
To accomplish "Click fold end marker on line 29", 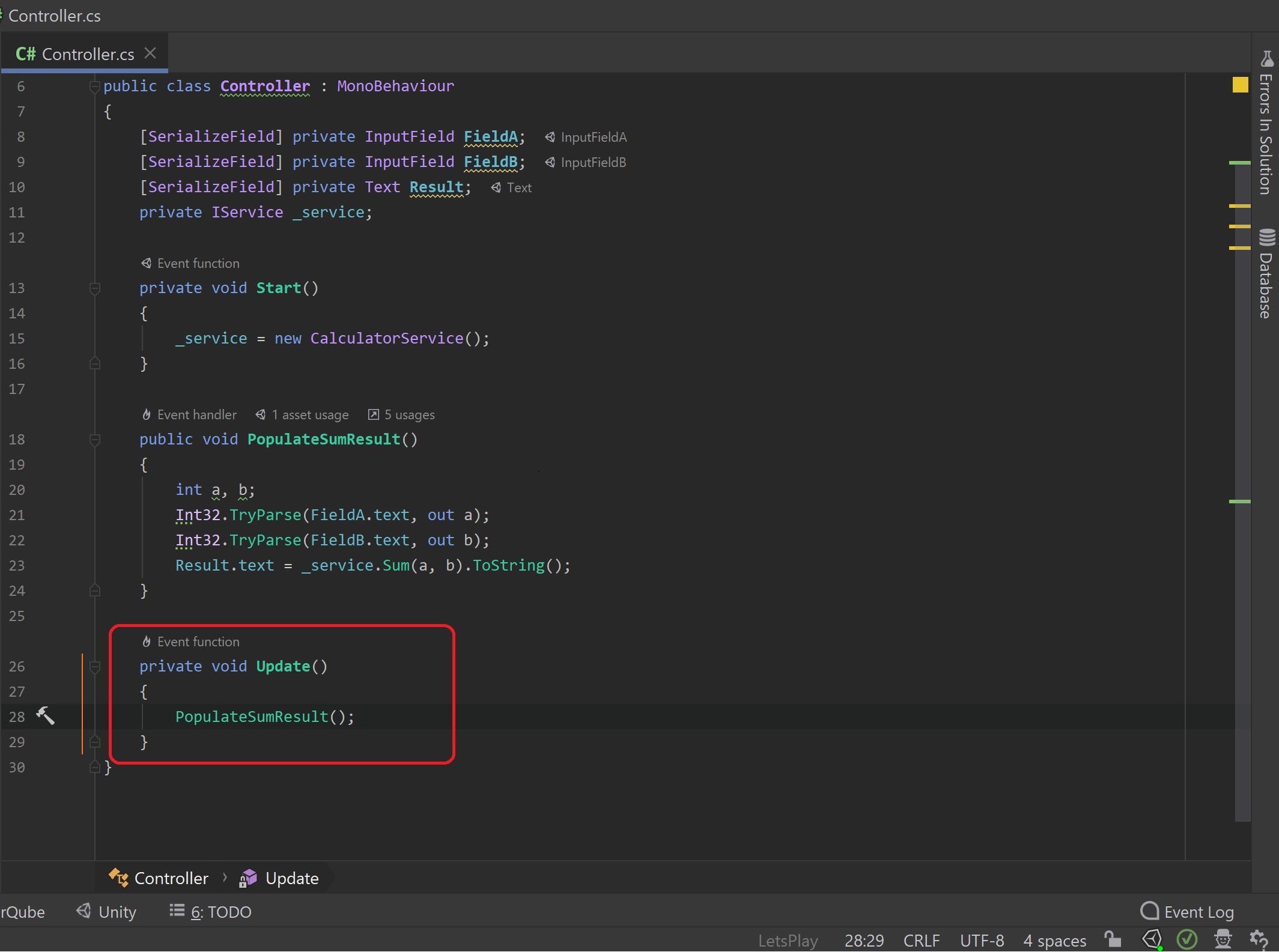I will (94, 742).
